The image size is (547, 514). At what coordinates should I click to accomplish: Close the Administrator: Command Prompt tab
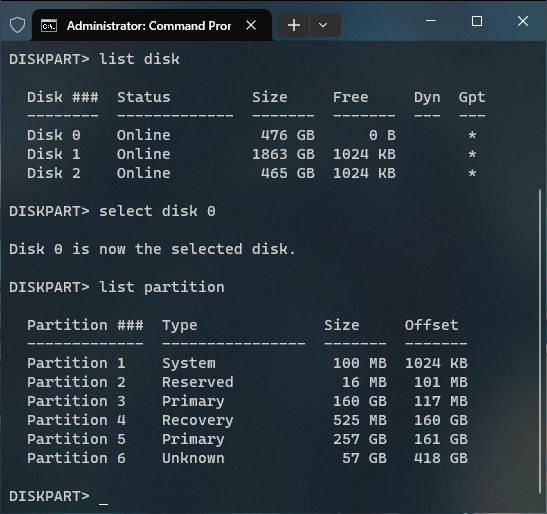tap(251, 25)
